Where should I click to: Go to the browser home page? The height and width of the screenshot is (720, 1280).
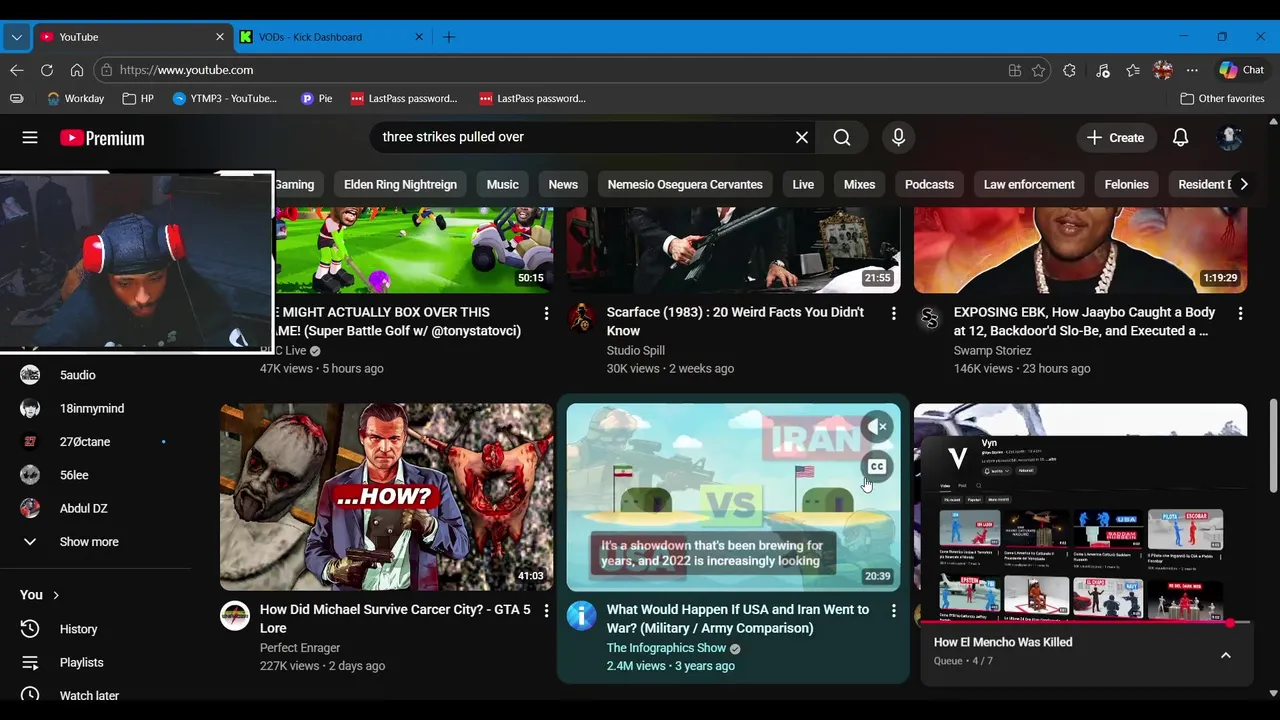click(77, 70)
